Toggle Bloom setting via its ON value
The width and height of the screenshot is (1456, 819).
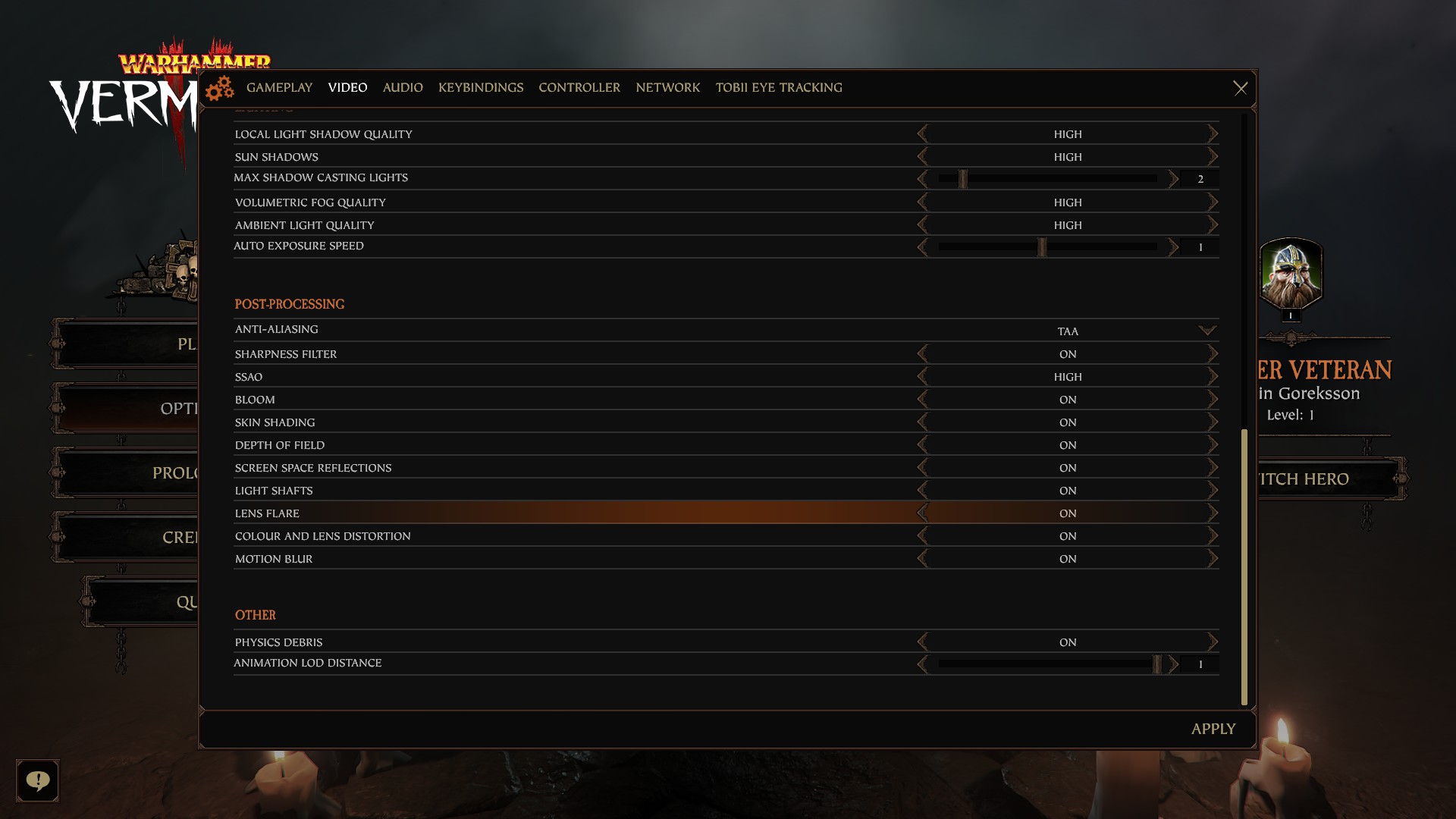point(1068,400)
